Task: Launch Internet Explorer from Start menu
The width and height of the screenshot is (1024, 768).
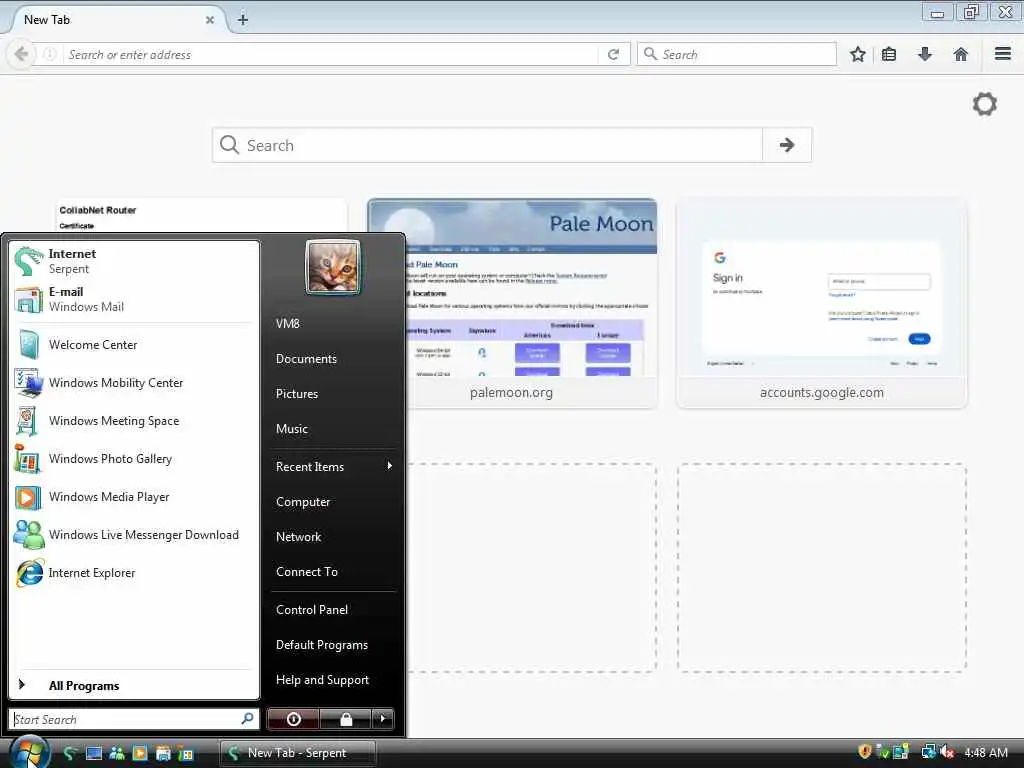Action: (134, 573)
